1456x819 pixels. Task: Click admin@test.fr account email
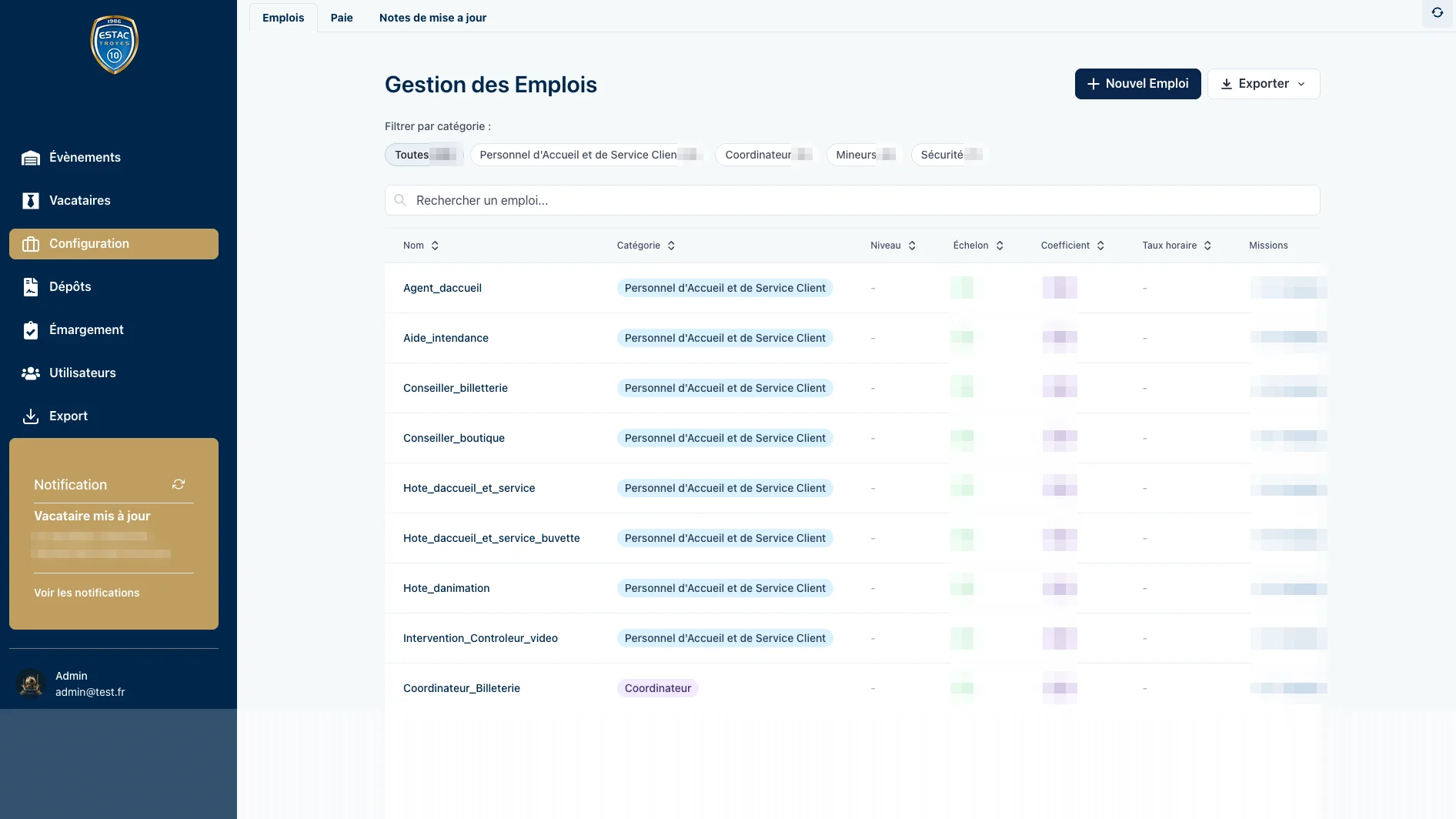[90, 692]
